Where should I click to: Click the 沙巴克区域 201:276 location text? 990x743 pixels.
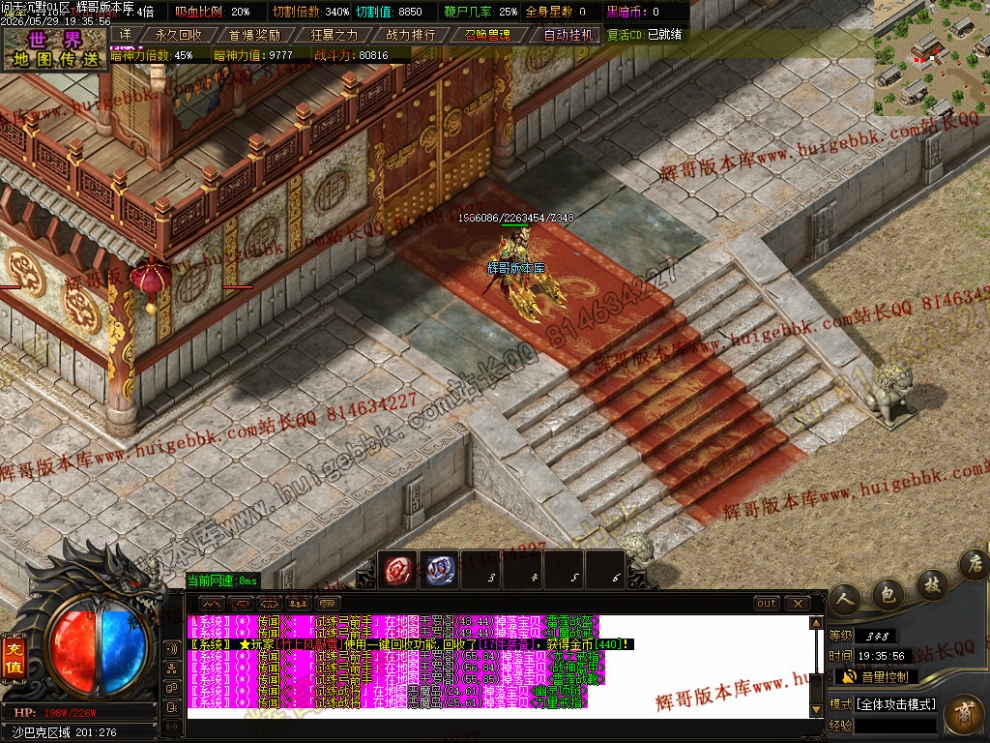(65, 732)
